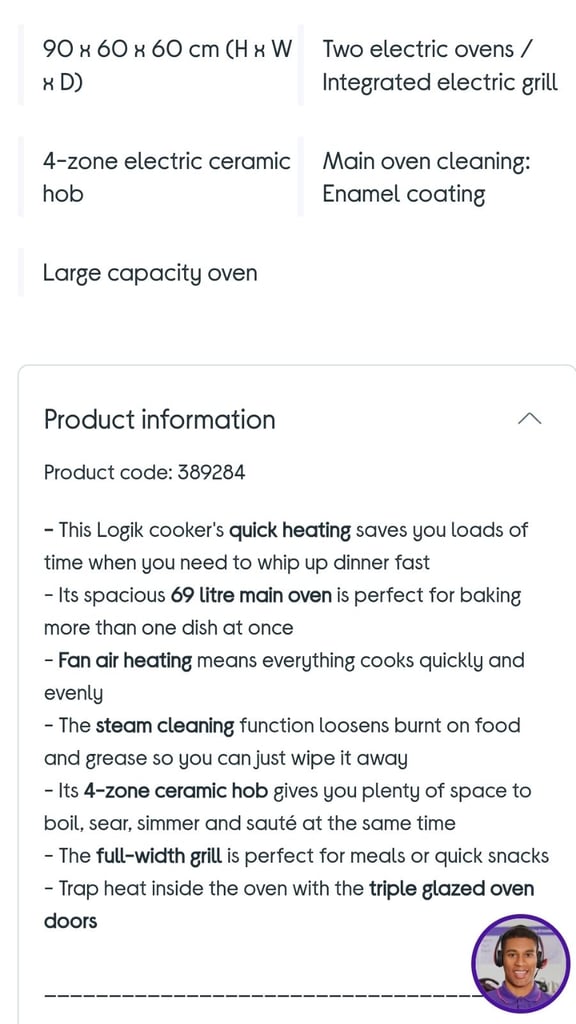Click the Integrated electric grill text

440,83
